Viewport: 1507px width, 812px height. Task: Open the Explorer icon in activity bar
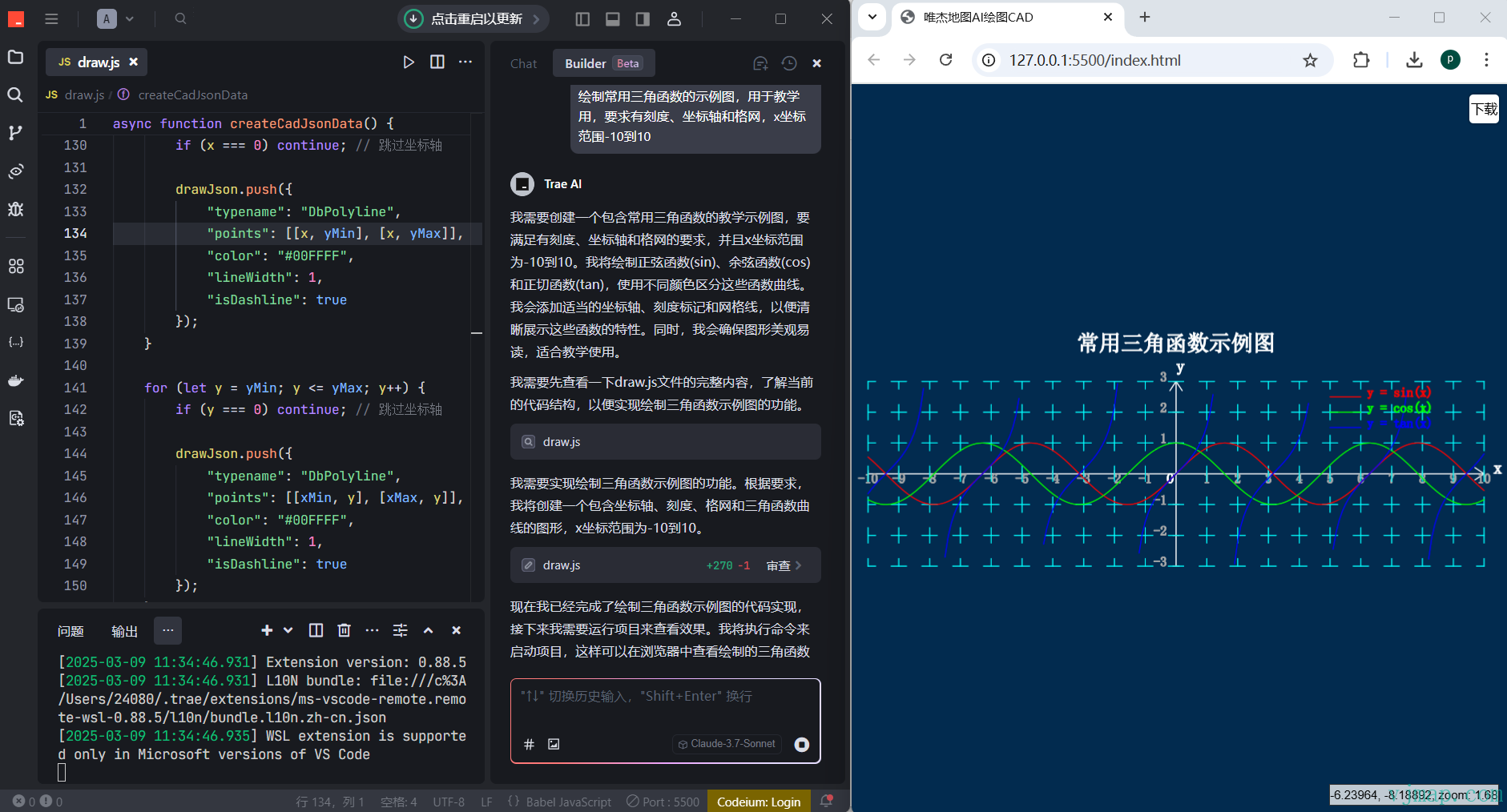coord(15,58)
